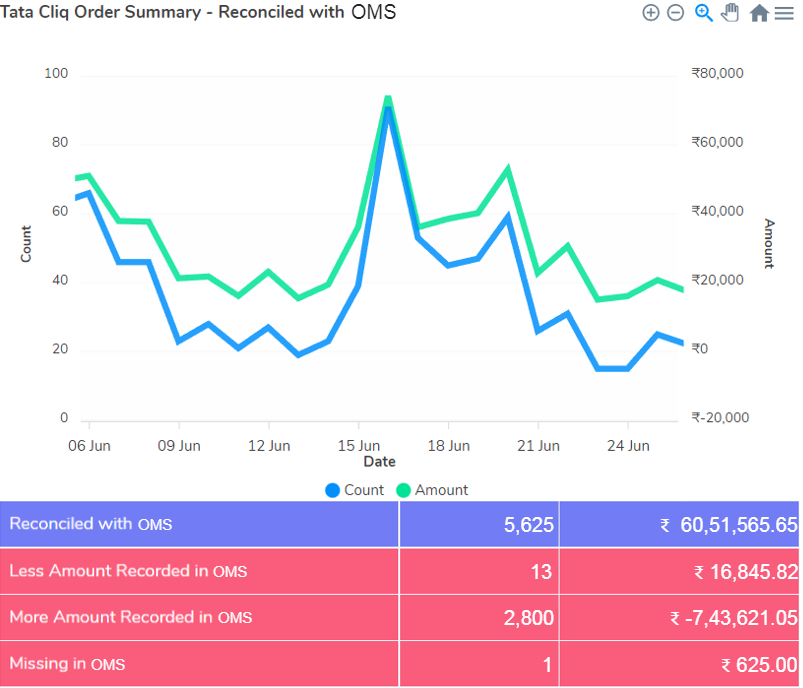The image size is (803, 688).
Task: Click the 09 Jun date axis label
Action: [179, 446]
